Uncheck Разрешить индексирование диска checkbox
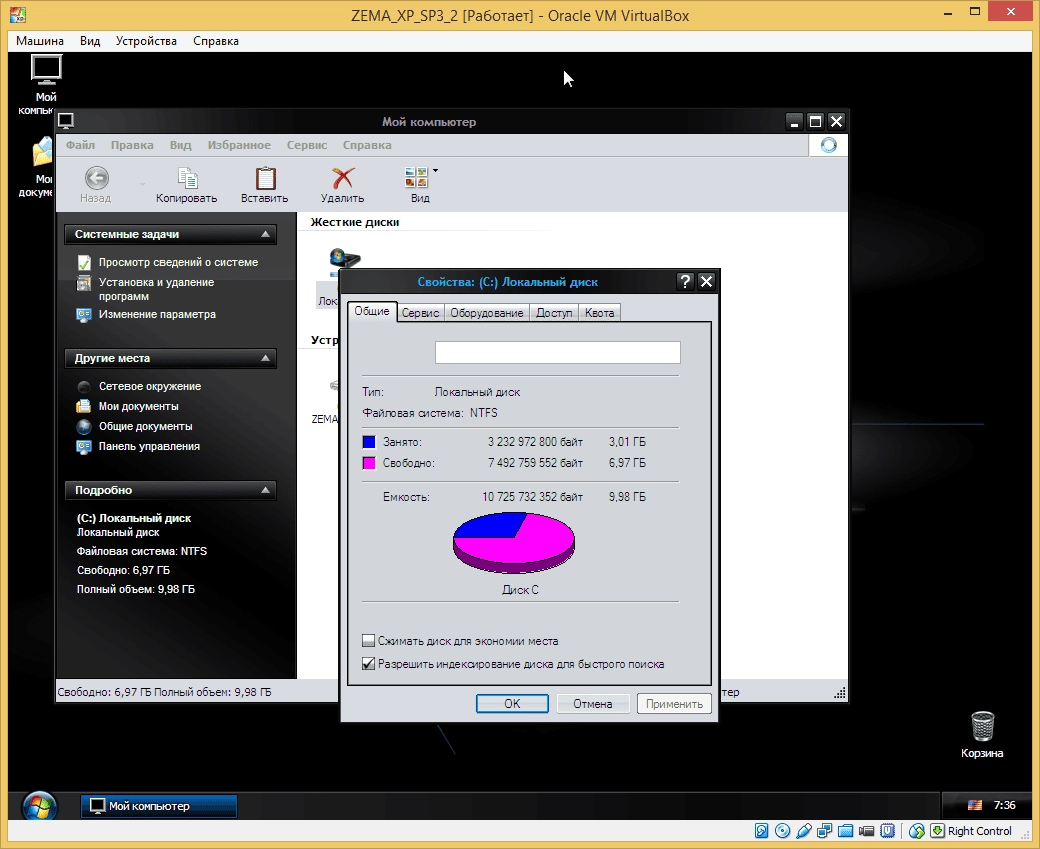Viewport: 1040px width, 849px height. coord(369,663)
